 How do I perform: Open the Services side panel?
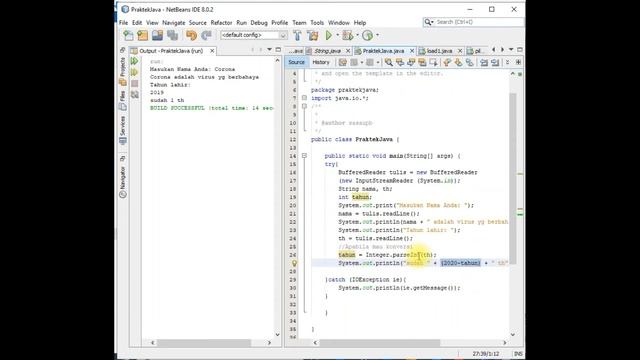click(x=122, y=130)
